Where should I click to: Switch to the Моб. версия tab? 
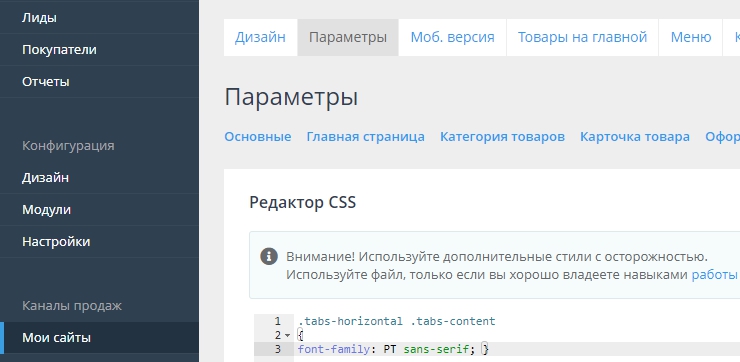(453, 37)
